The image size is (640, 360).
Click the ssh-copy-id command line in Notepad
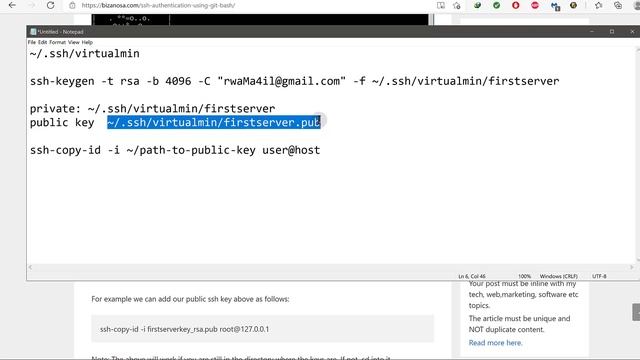[175, 150]
